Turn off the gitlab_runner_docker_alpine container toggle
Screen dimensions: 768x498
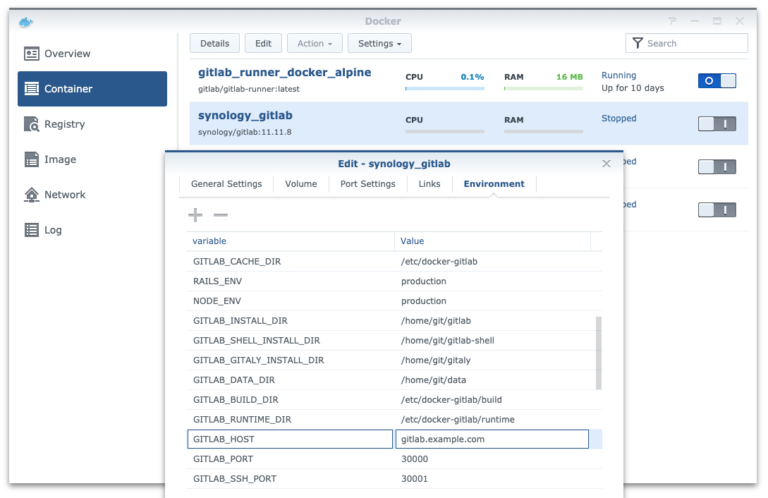716,81
